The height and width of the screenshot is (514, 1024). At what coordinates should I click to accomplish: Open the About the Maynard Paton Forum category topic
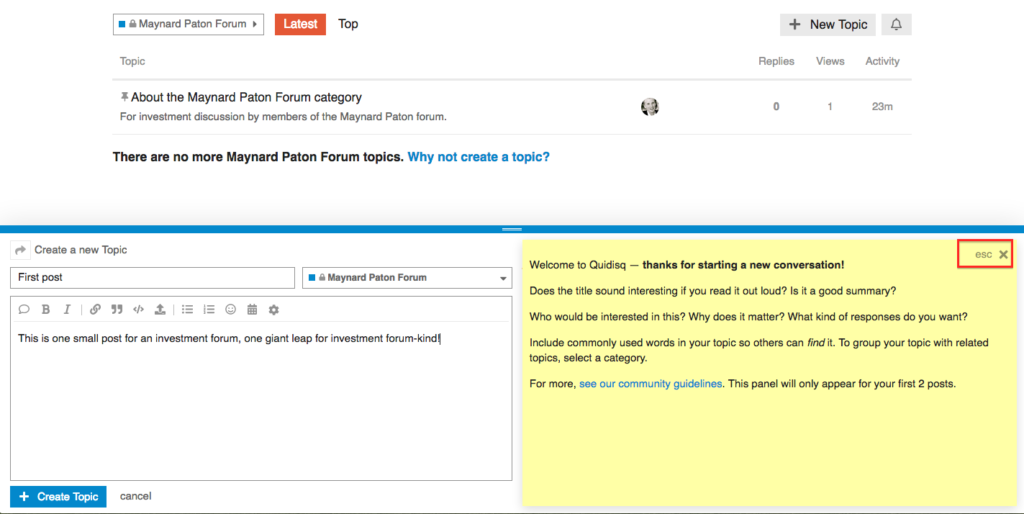coord(246,97)
